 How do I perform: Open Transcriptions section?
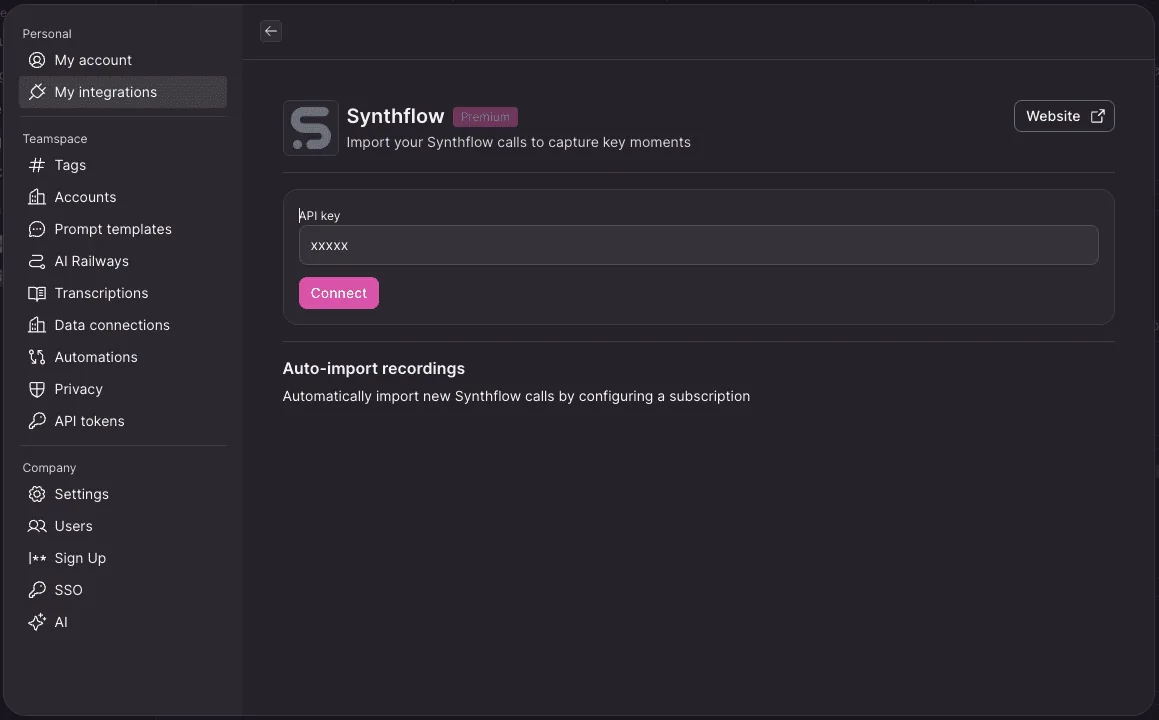(x=123, y=293)
